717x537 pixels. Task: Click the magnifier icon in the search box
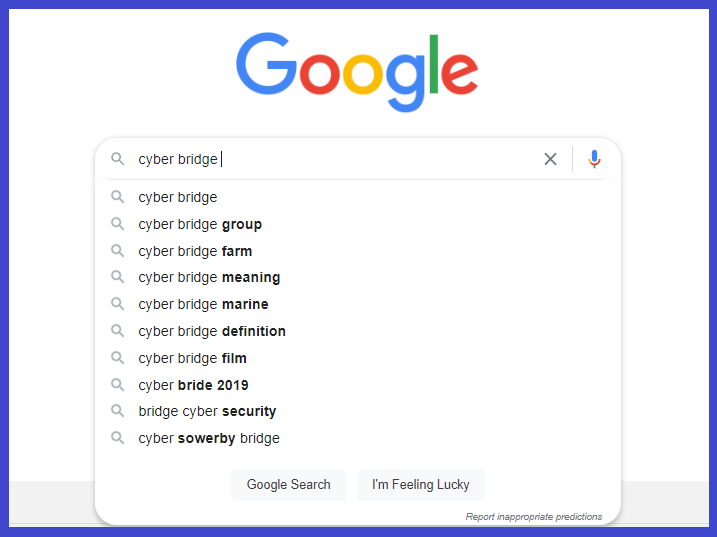(x=118, y=159)
